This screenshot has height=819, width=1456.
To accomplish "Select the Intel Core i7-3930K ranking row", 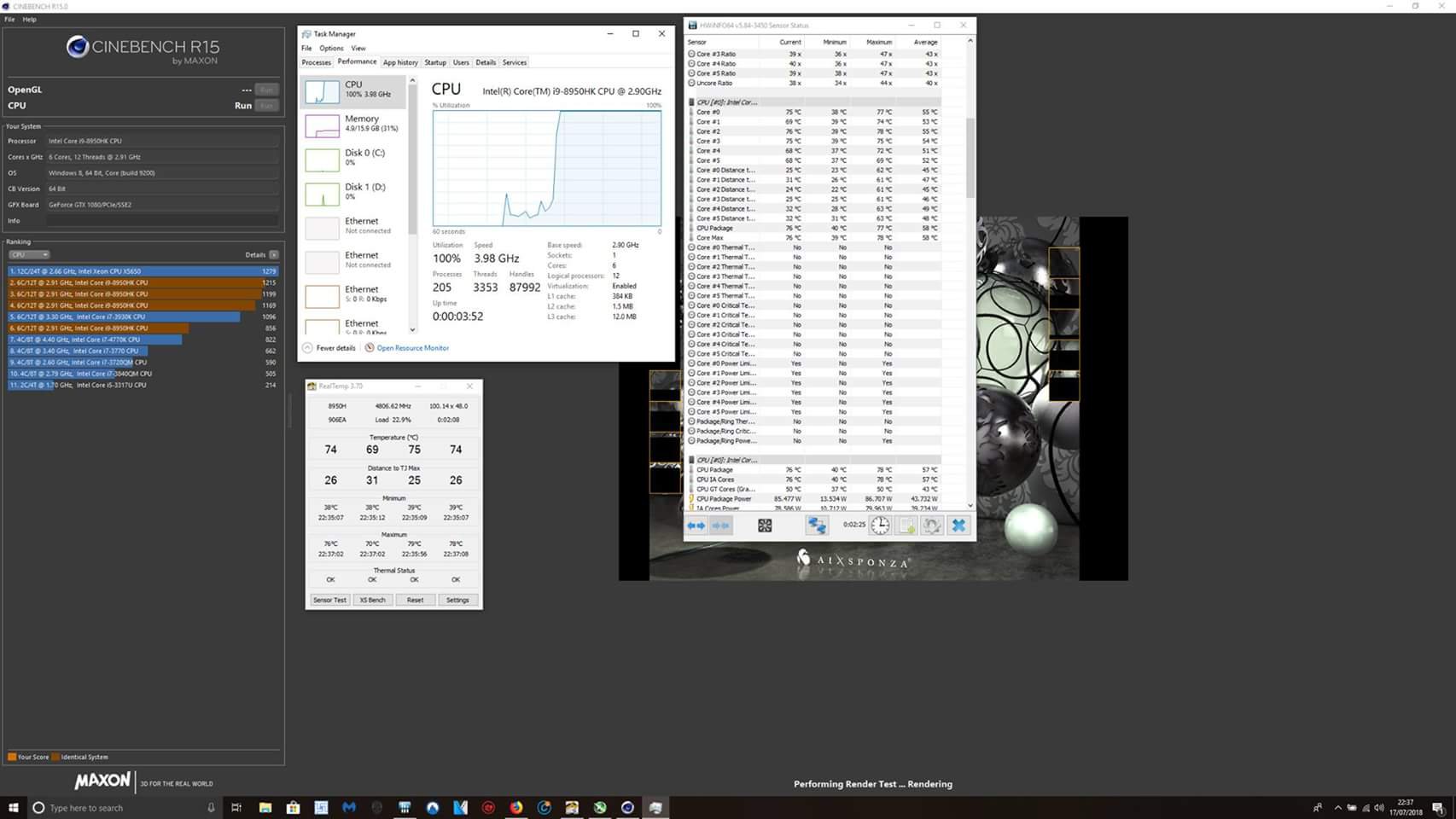I will click(143, 317).
